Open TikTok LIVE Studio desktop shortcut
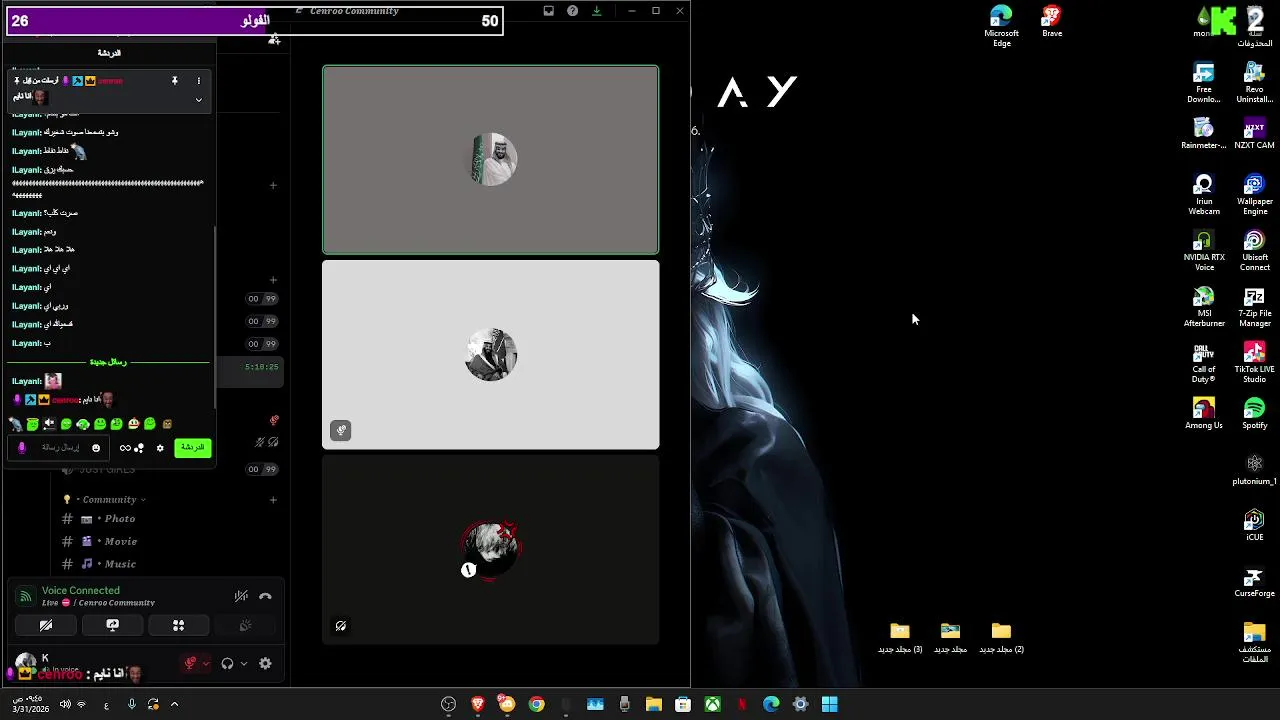The height and width of the screenshot is (720, 1280). 1255,362
